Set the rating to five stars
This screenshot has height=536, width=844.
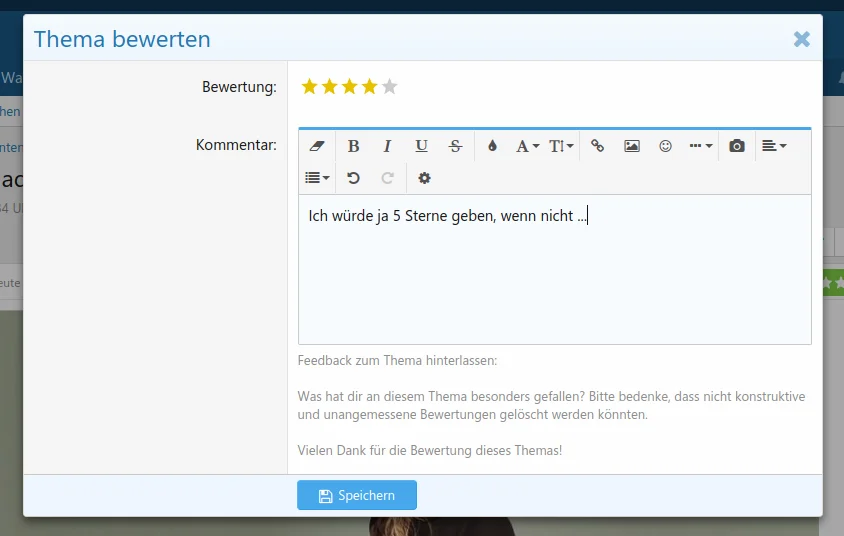click(390, 87)
